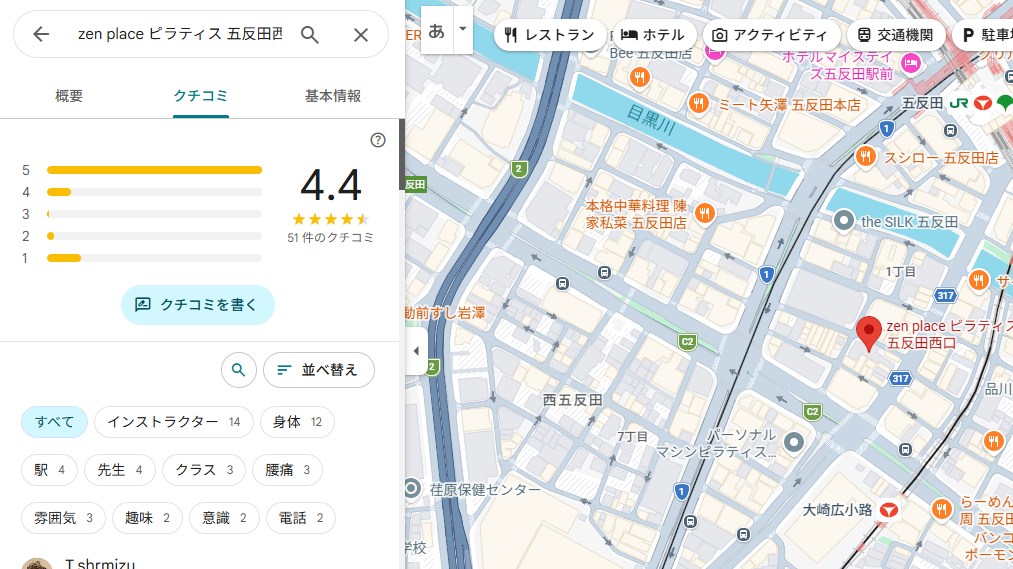The width and height of the screenshot is (1013, 569).
Task: Search within reviews using magnifier button
Action: pyautogui.click(x=238, y=370)
